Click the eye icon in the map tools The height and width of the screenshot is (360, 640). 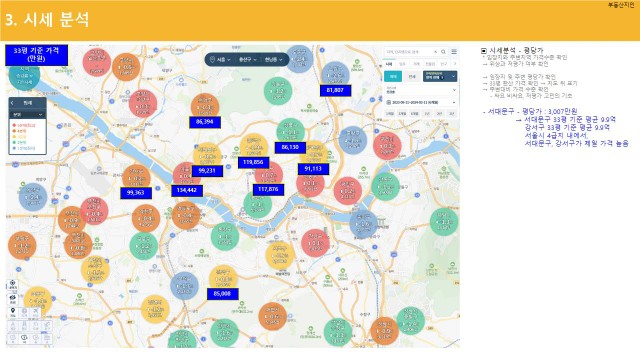pos(13,299)
